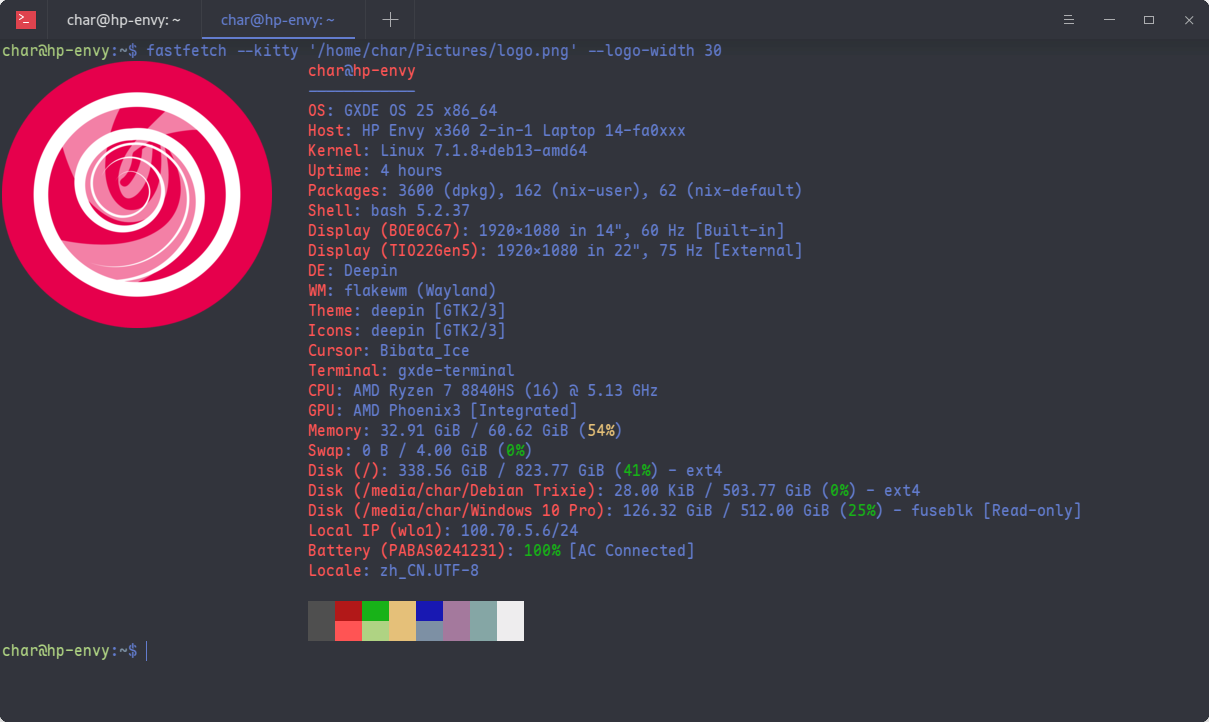This screenshot has width=1209, height=722.
Task: Open the terminal hamburger menu
Action: (1068, 20)
